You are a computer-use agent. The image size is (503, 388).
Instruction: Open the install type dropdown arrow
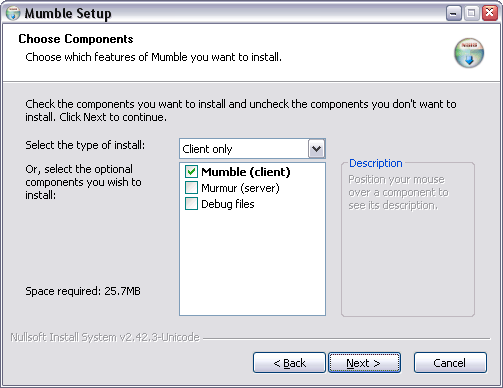tap(317, 149)
